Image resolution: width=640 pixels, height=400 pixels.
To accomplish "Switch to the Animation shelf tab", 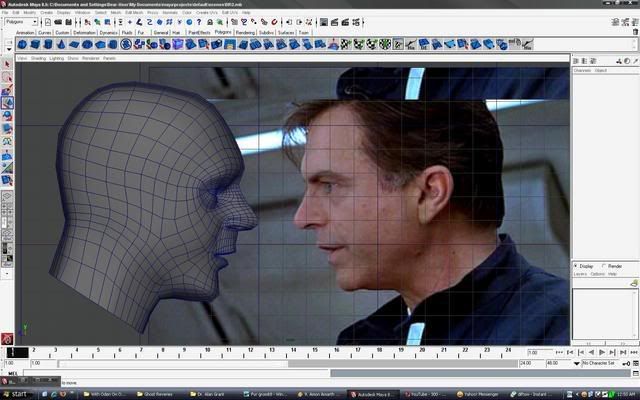I will 25,32.
